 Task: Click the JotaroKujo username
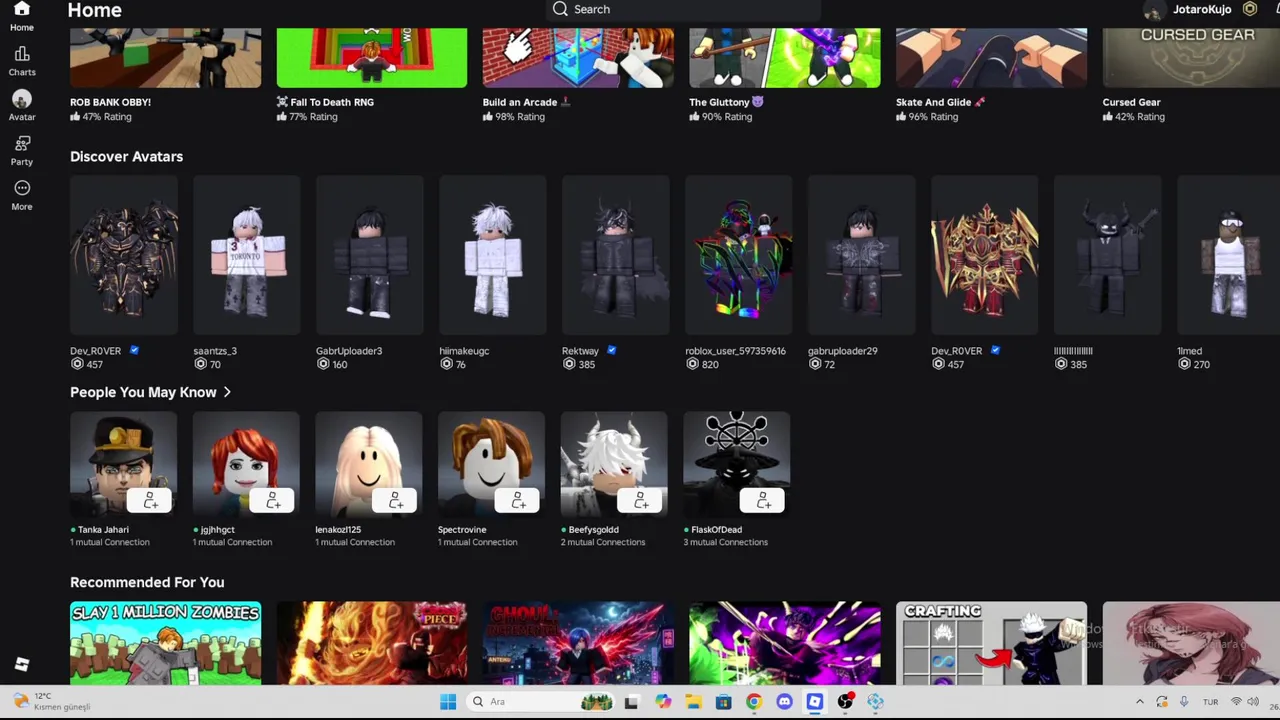pyautogui.click(x=1202, y=9)
